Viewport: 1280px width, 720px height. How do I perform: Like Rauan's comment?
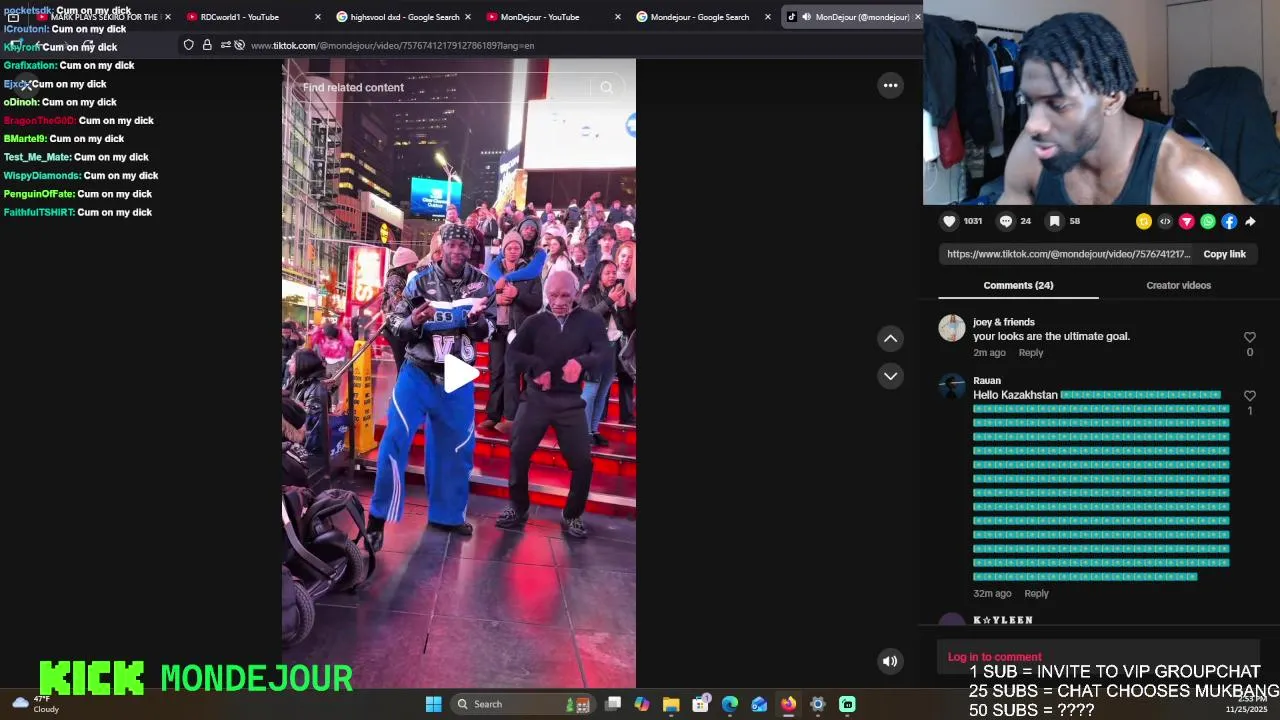tap(1249, 396)
